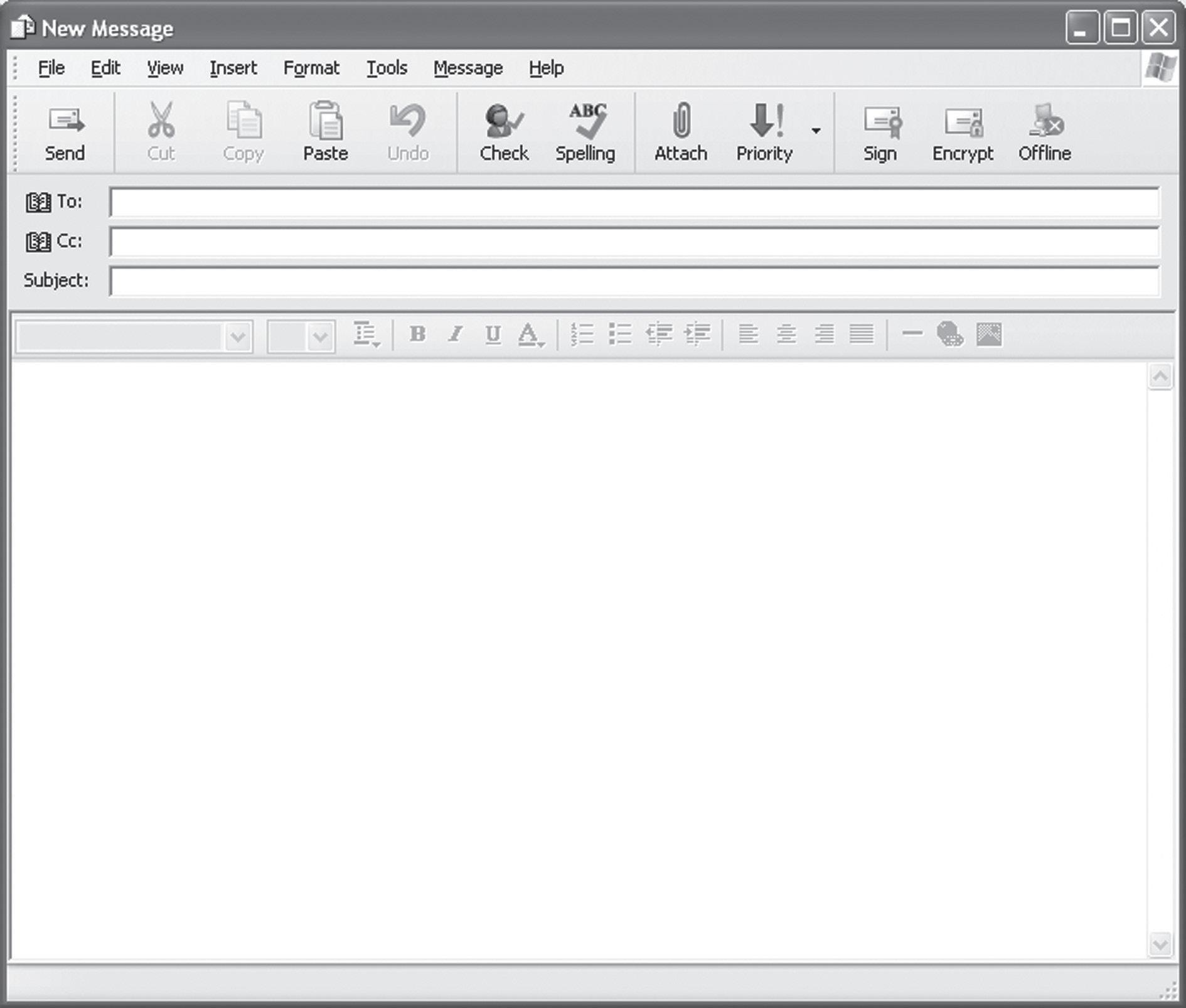1186x1008 pixels.
Task: Click the scrollbar down arrow
Action: tap(1160, 945)
